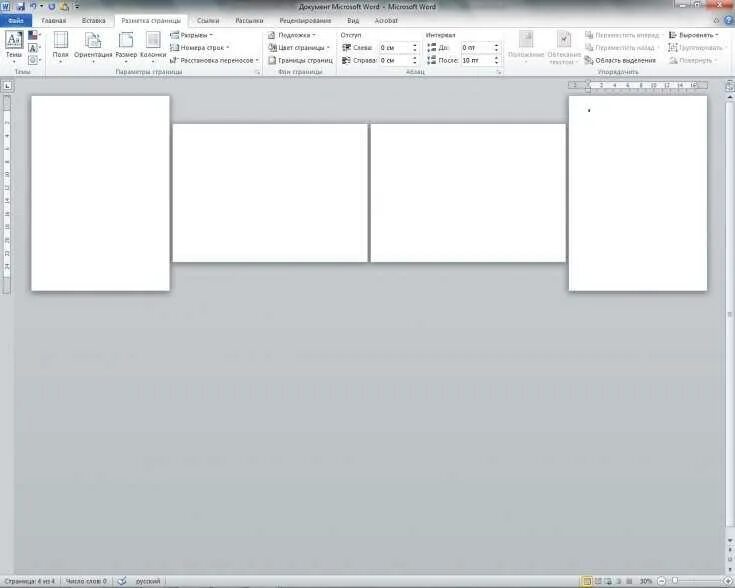This screenshot has height=588, width=735.
Task: Open Область выделения selection pane
Action: tap(620, 60)
